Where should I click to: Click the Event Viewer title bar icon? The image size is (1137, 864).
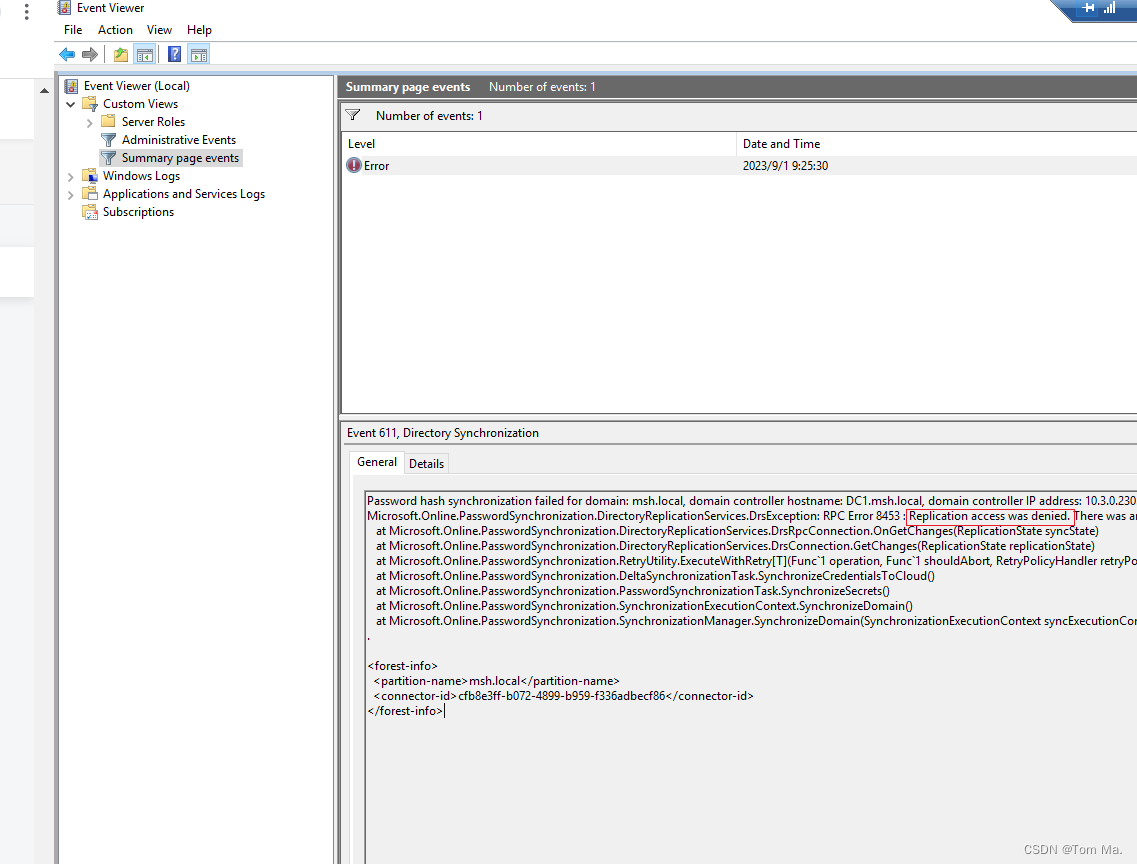coord(65,8)
